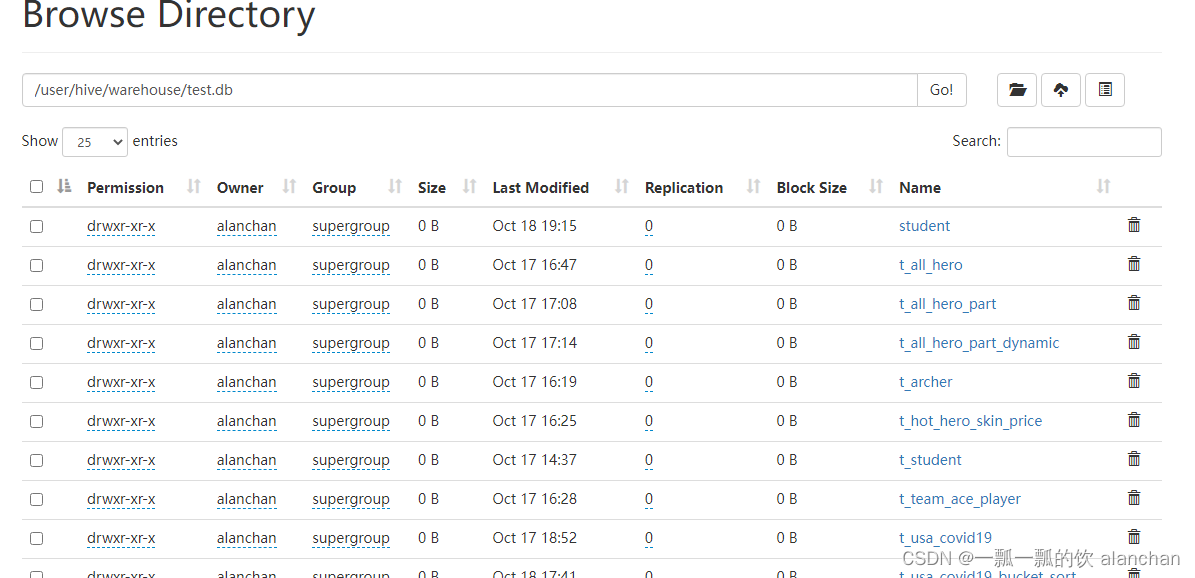Click date Oct 17 14:37

click(x=534, y=460)
